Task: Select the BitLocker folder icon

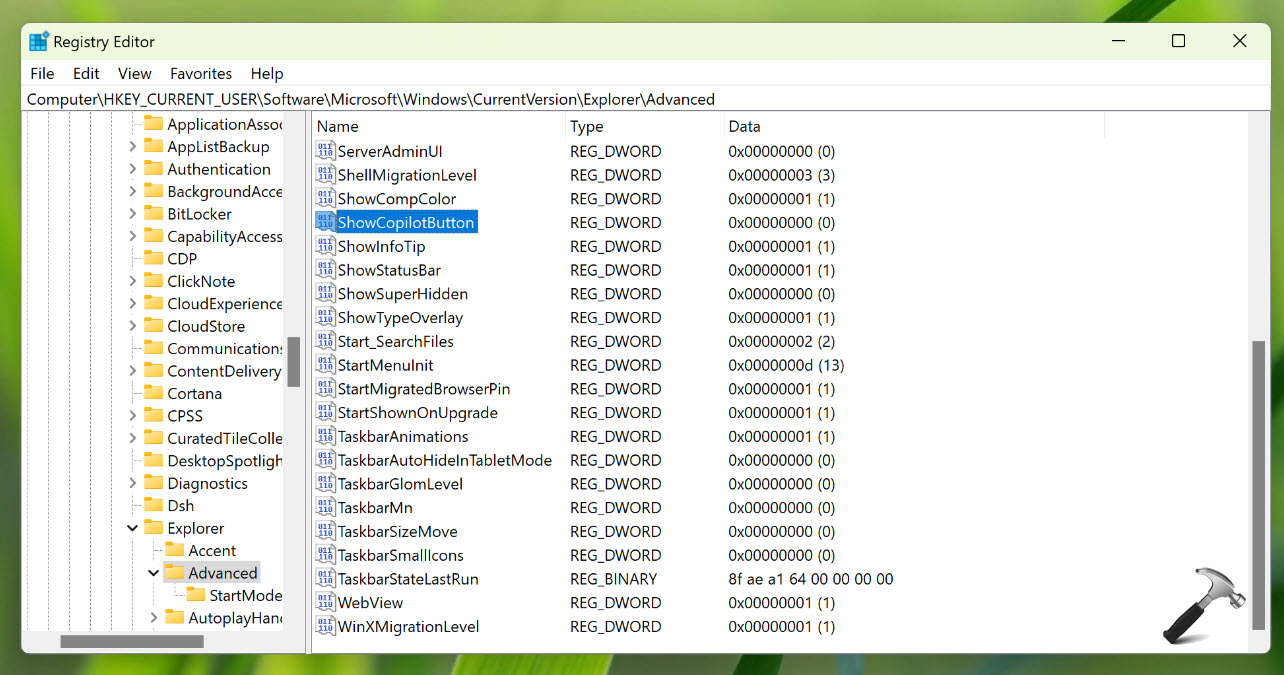Action: coord(153,214)
